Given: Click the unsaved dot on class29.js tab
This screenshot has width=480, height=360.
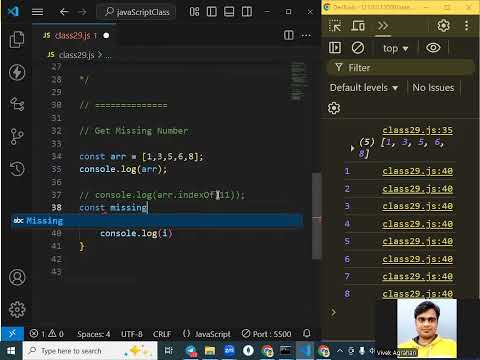Looking at the screenshot, I should tap(106, 35).
